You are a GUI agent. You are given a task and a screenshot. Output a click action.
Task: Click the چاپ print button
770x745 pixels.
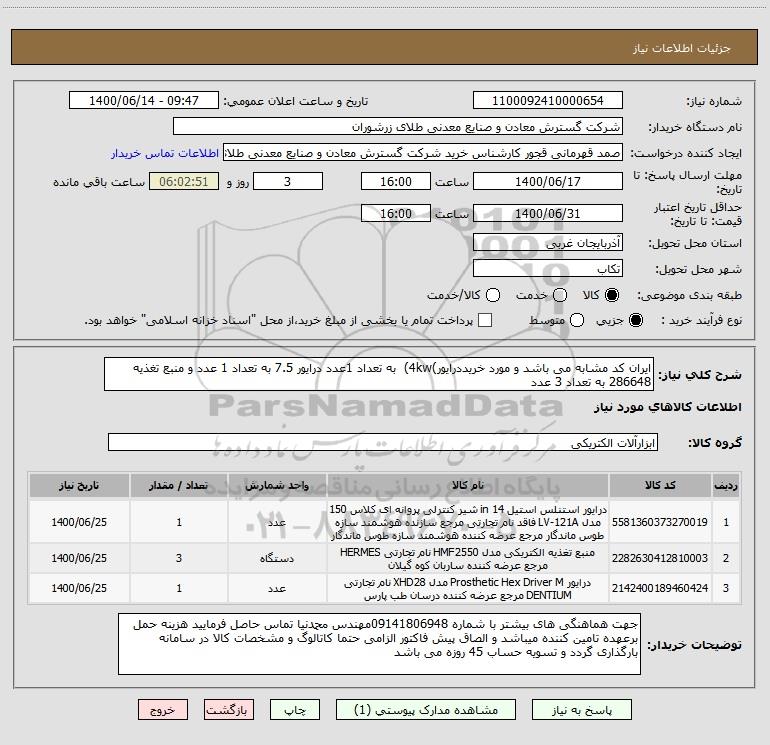(x=295, y=710)
